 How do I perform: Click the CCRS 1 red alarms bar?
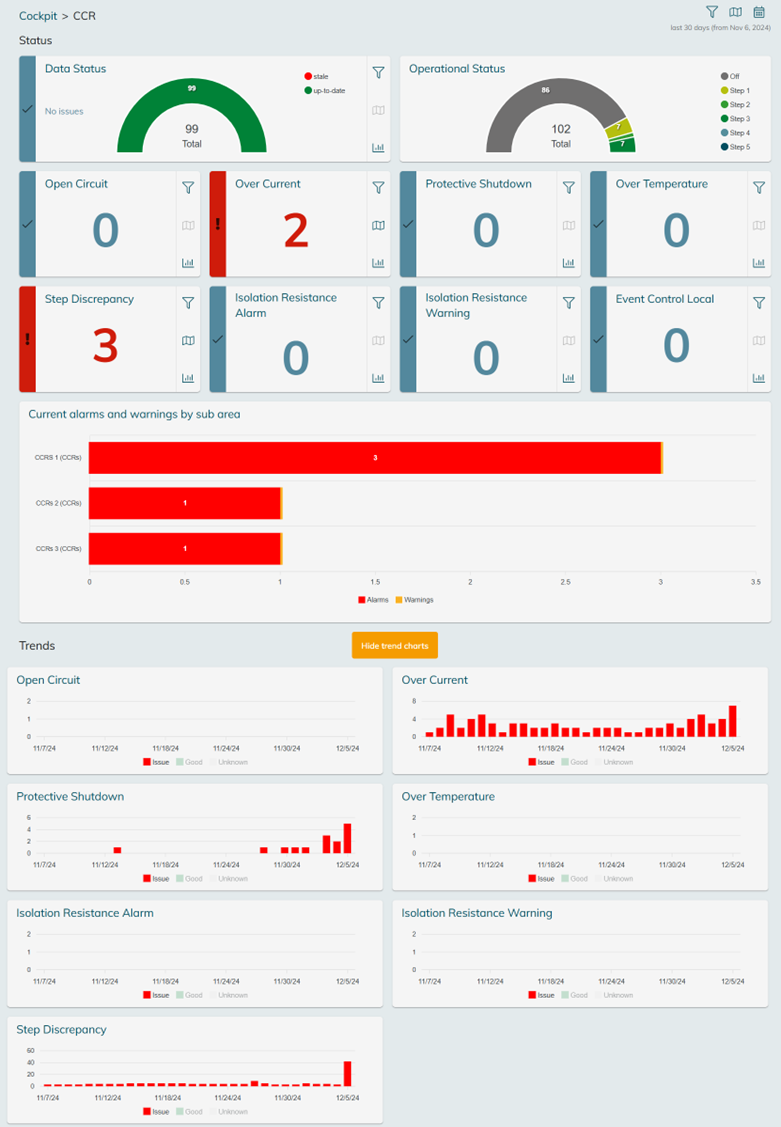(375, 458)
